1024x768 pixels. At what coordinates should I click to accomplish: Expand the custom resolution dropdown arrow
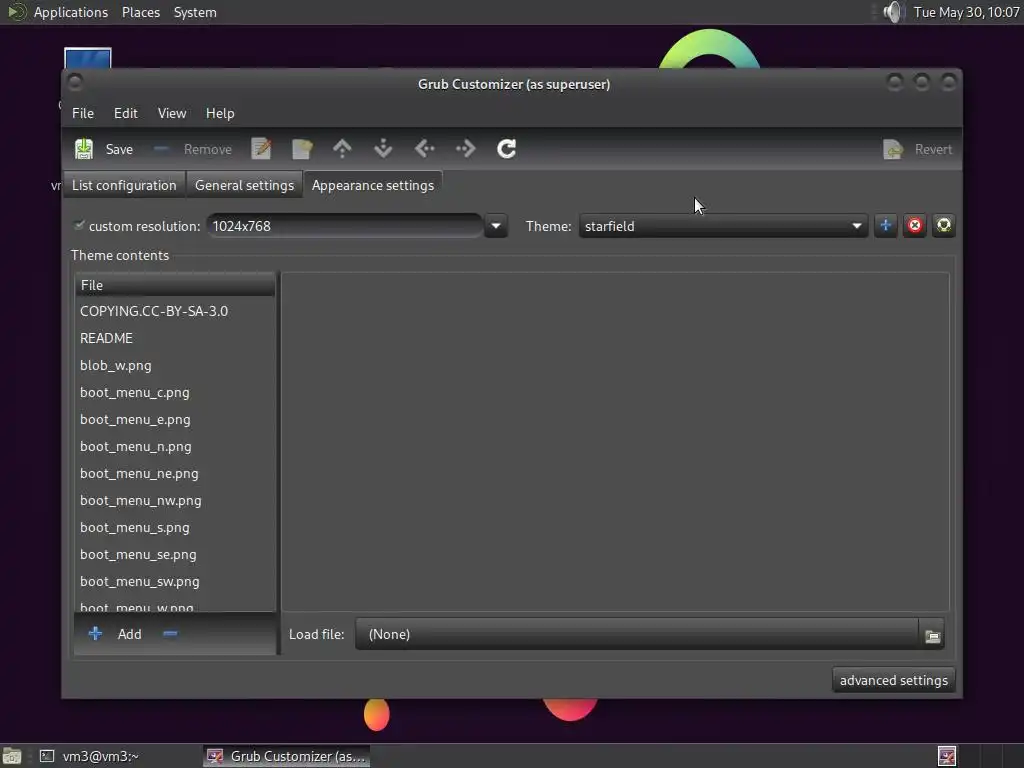click(x=496, y=226)
